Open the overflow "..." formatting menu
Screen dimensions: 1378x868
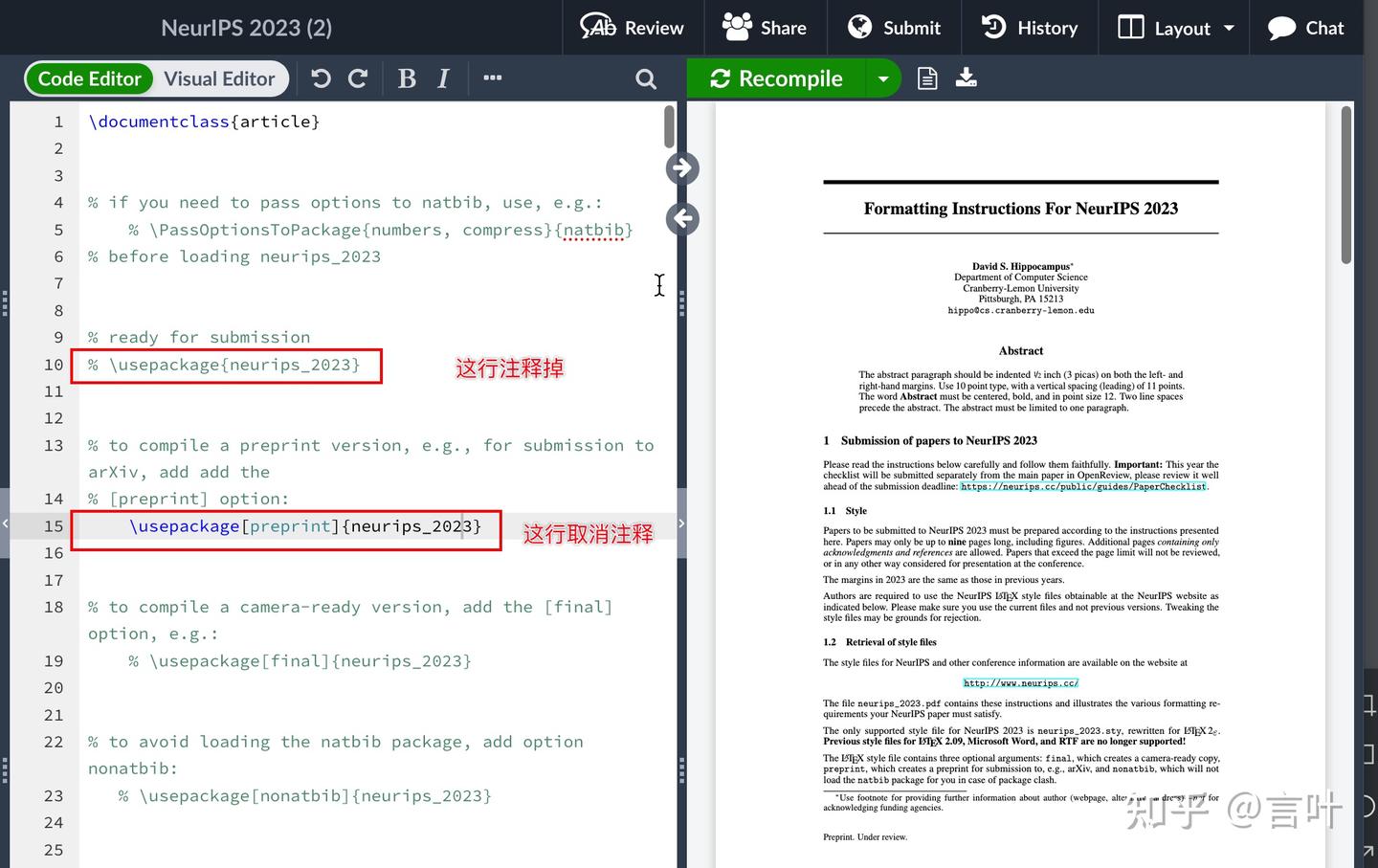[x=492, y=78]
